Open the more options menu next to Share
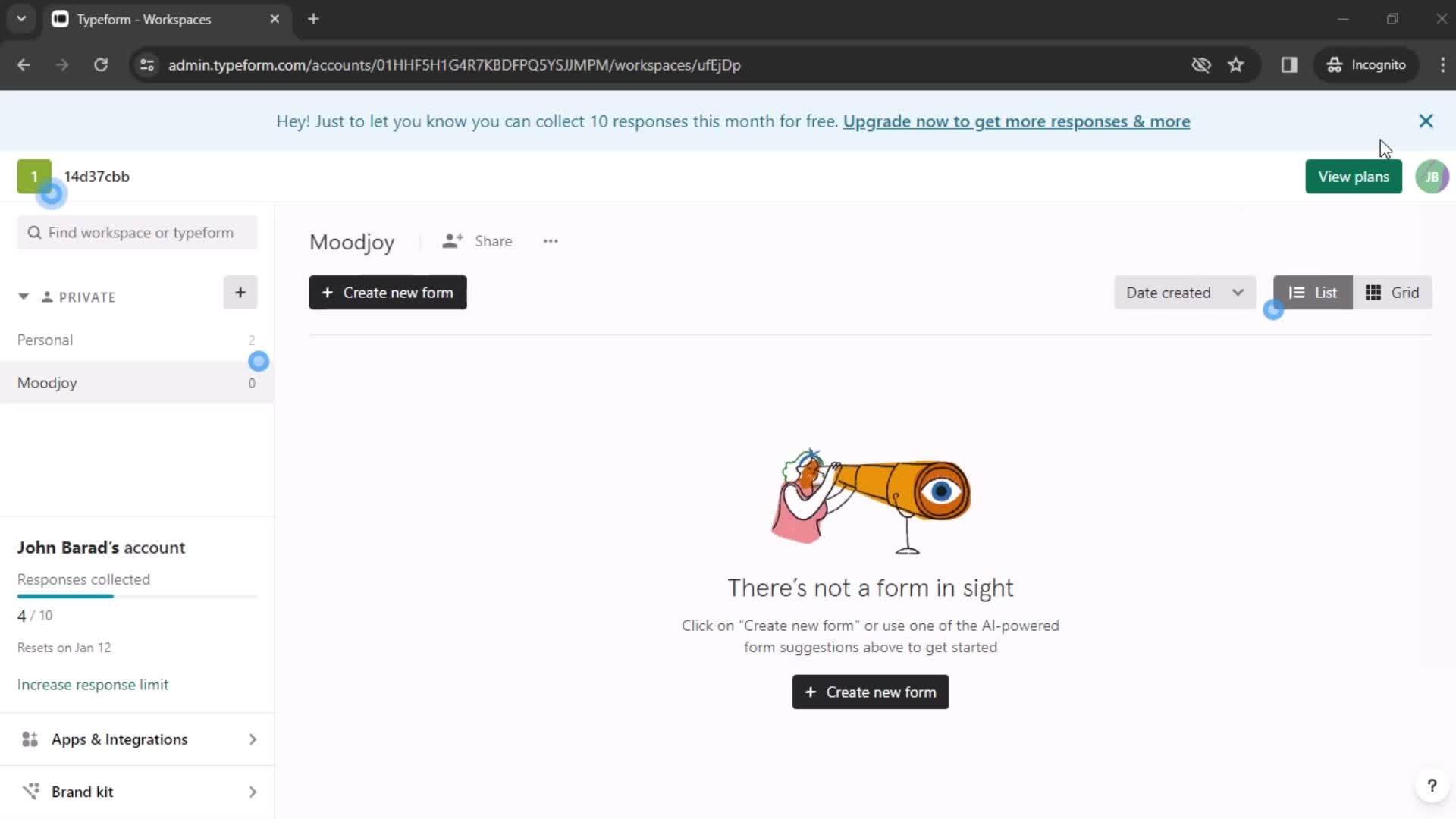 [551, 241]
